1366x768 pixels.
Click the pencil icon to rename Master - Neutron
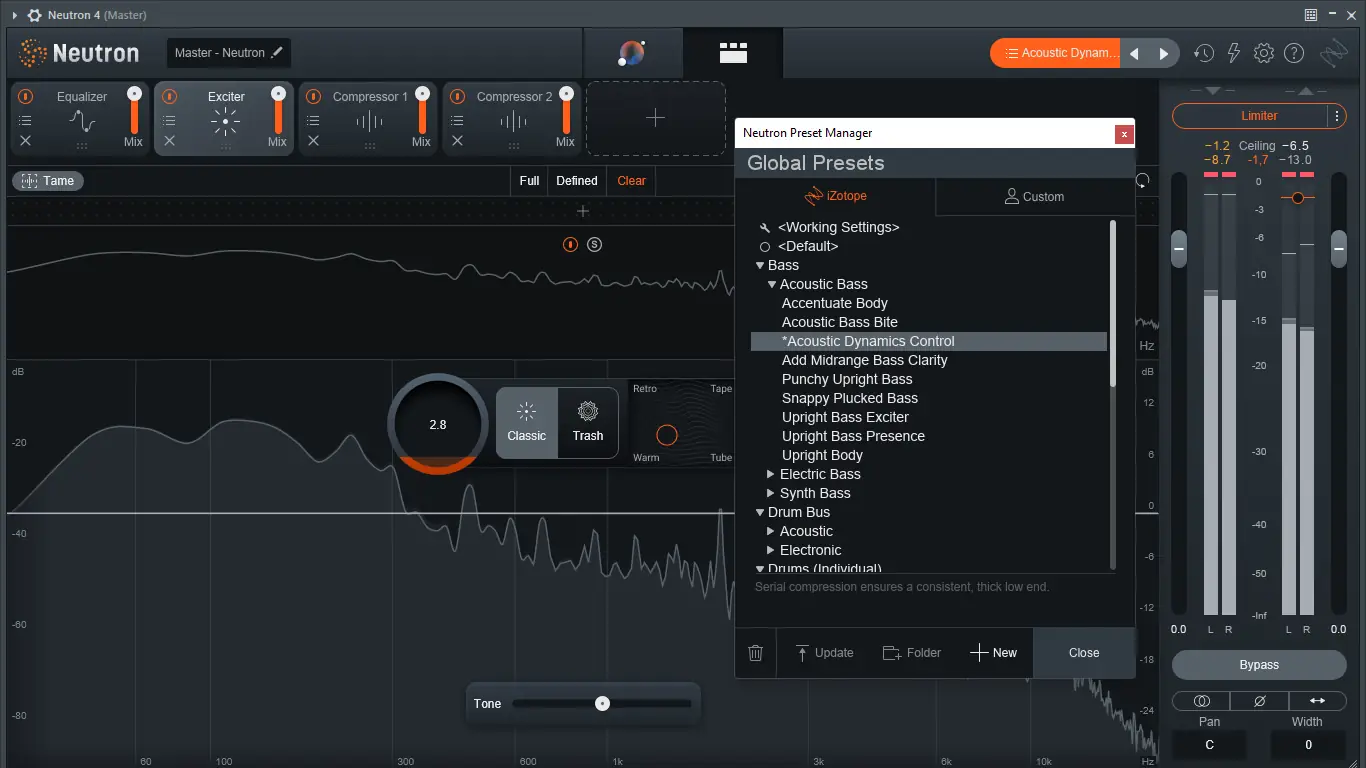pos(277,53)
